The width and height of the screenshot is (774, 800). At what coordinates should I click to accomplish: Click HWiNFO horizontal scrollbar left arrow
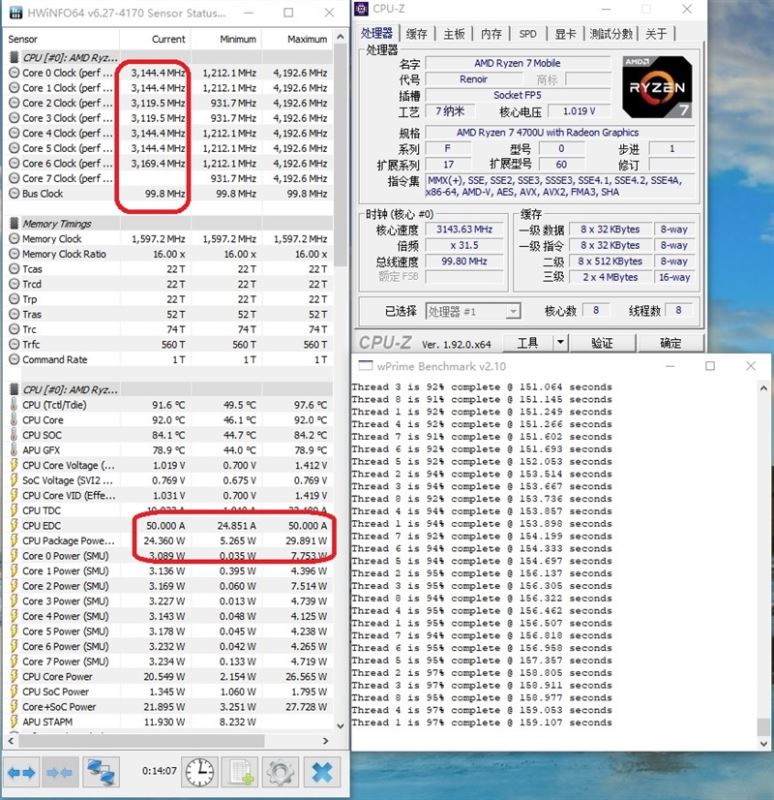coord(11,740)
